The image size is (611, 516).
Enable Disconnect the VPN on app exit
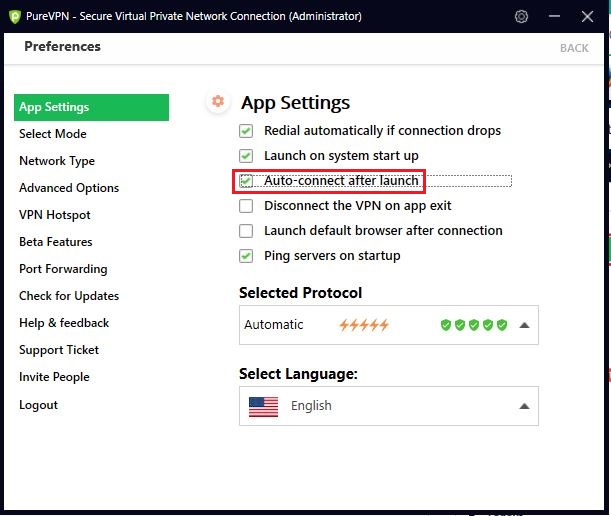246,206
